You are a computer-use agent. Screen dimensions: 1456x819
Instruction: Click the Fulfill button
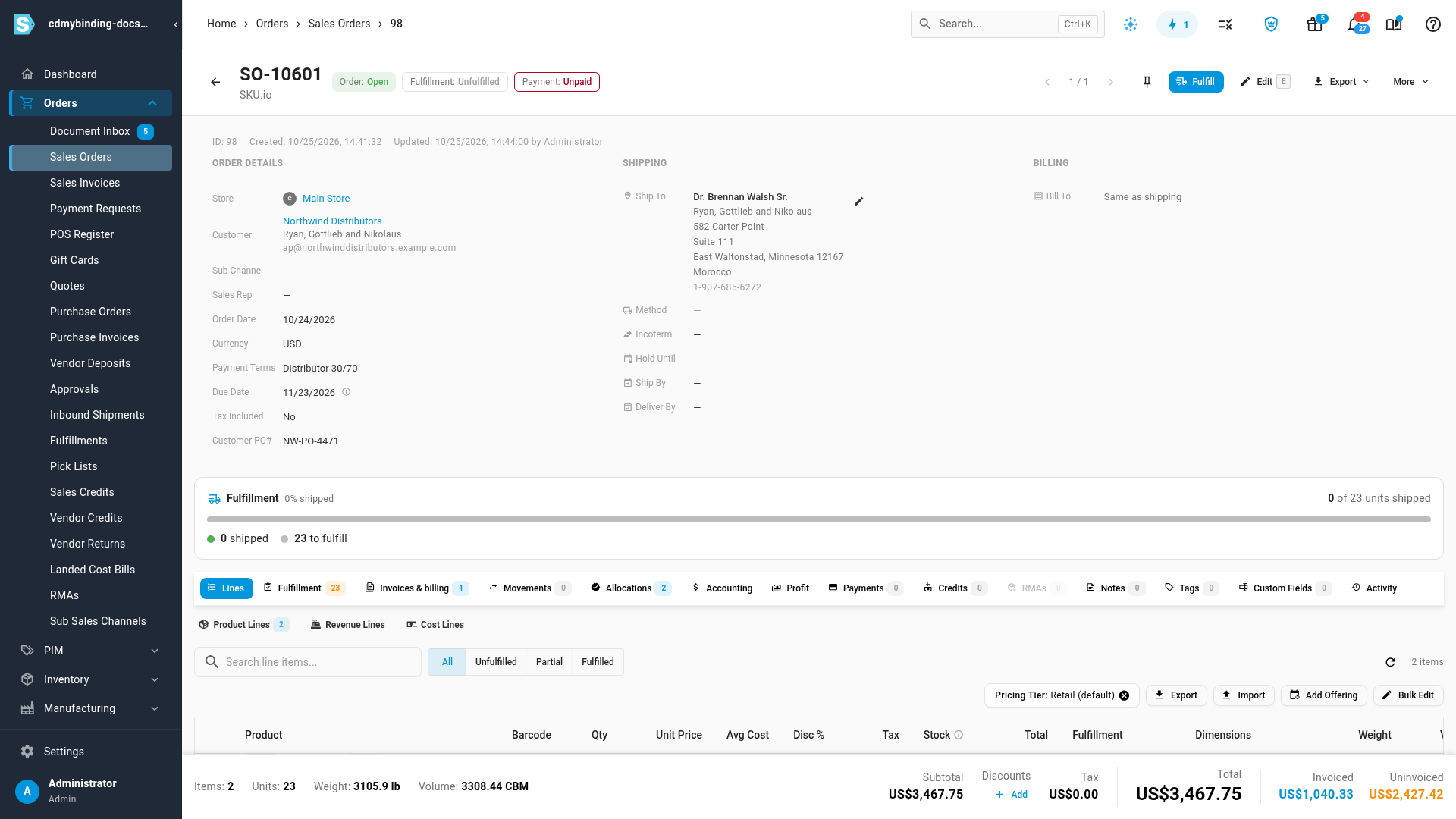(x=1196, y=82)
